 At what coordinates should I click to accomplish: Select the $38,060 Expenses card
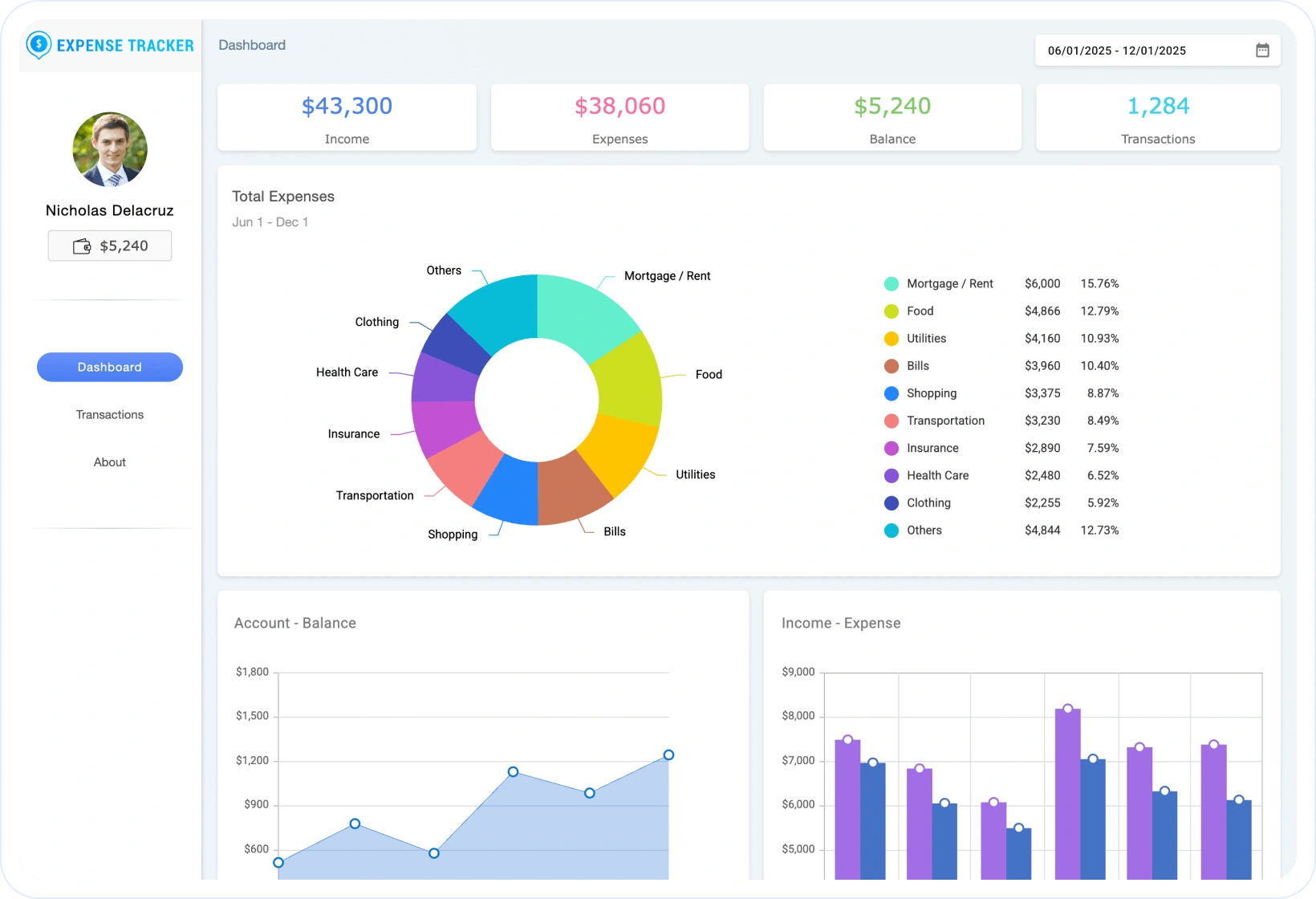click(x=619, y=118)
